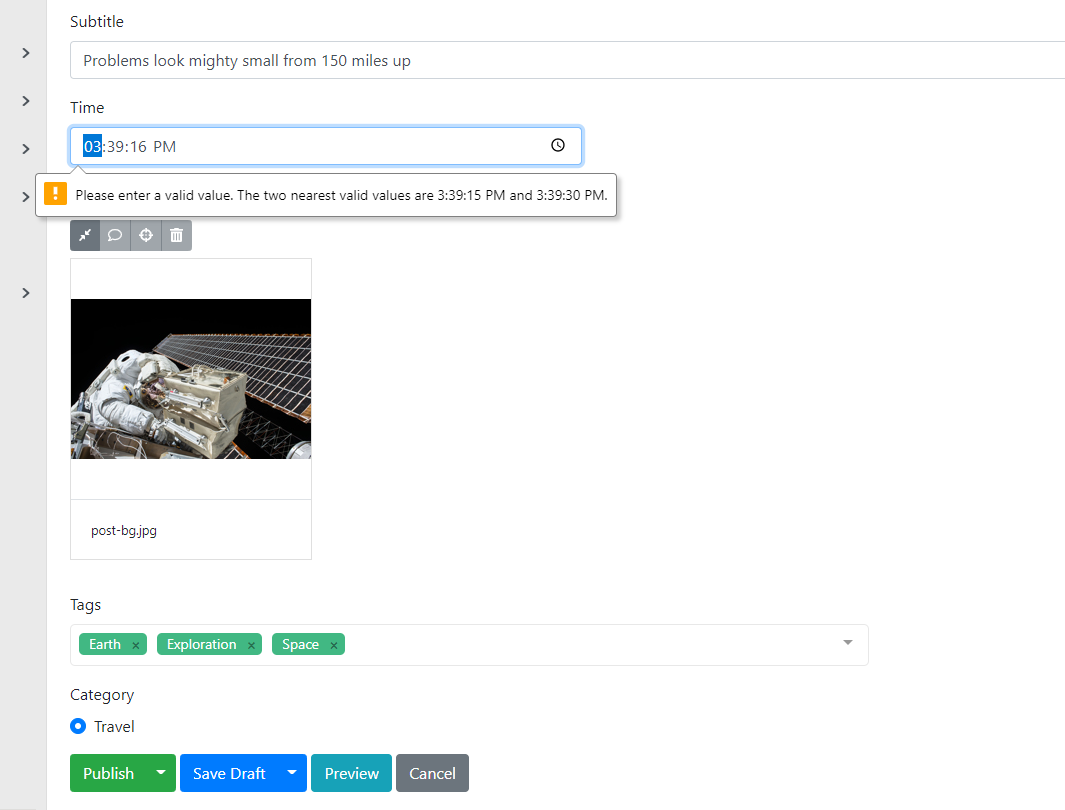Click the Cancel button

(432, 773)
